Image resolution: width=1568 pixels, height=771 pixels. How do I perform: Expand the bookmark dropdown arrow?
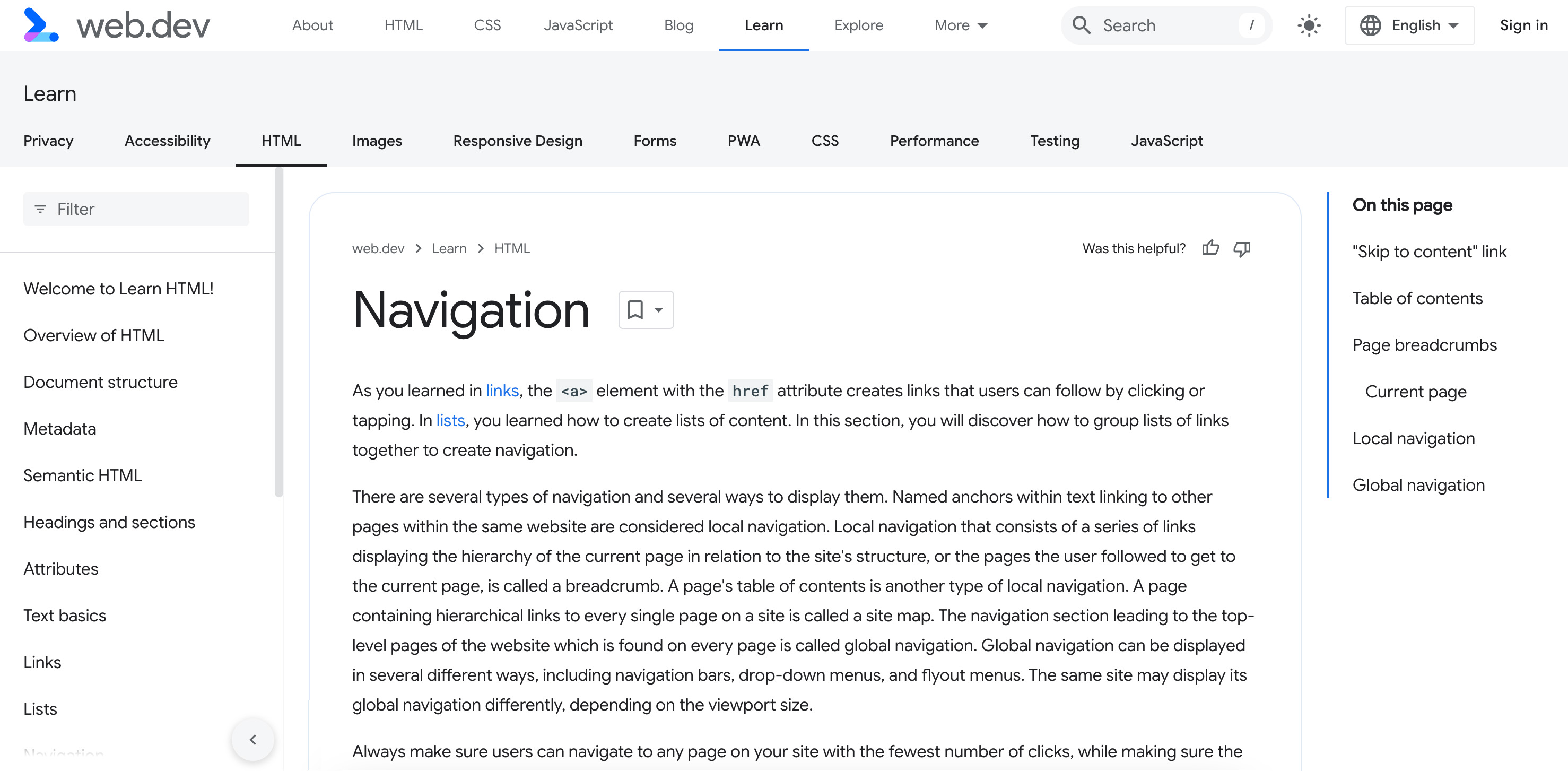(657, 310)
